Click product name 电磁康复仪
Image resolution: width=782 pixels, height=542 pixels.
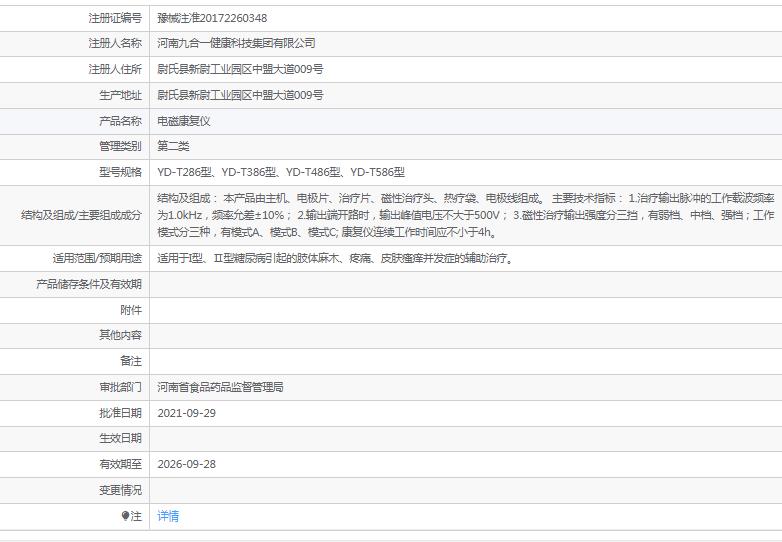coord(184,121)
